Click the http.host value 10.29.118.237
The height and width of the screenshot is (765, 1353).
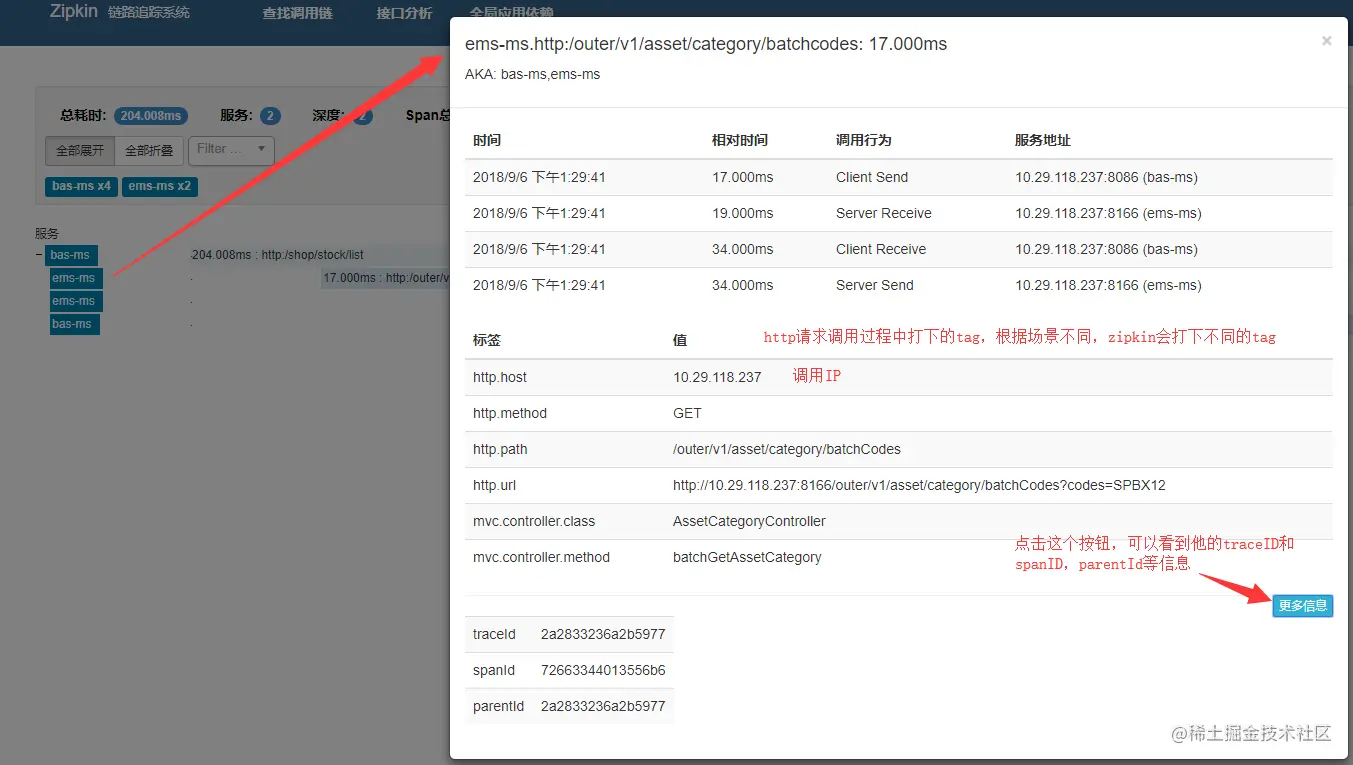tap(717, 377)
